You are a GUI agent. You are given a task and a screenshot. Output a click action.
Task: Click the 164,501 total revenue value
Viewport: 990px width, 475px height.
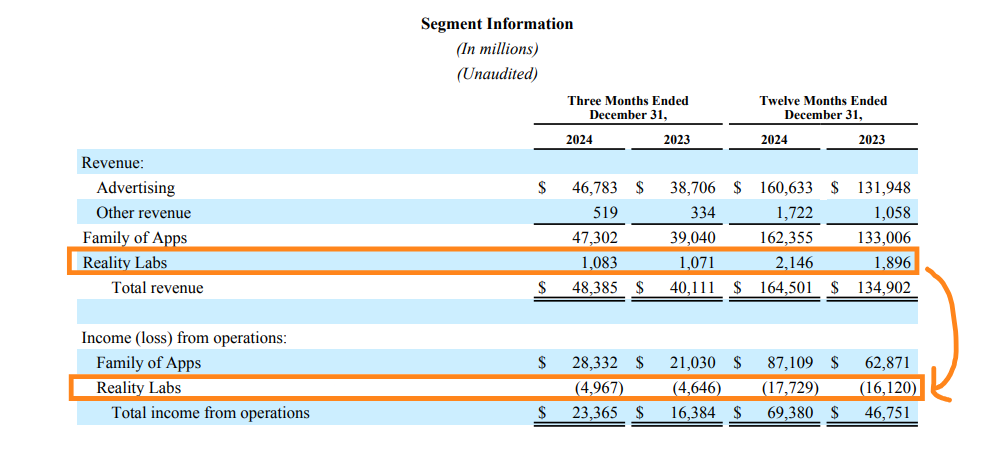[x=786, y=288]
